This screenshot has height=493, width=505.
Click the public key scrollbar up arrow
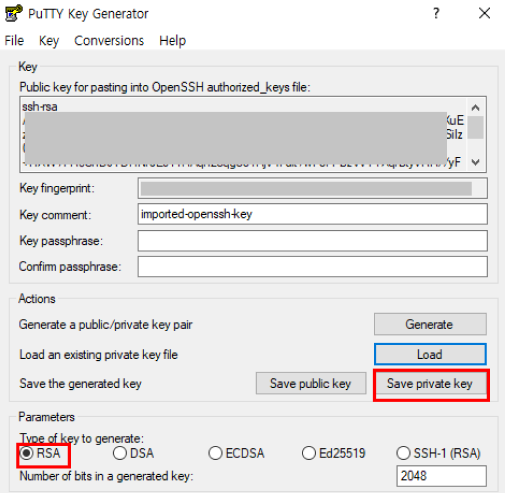[x=476, y=108]
